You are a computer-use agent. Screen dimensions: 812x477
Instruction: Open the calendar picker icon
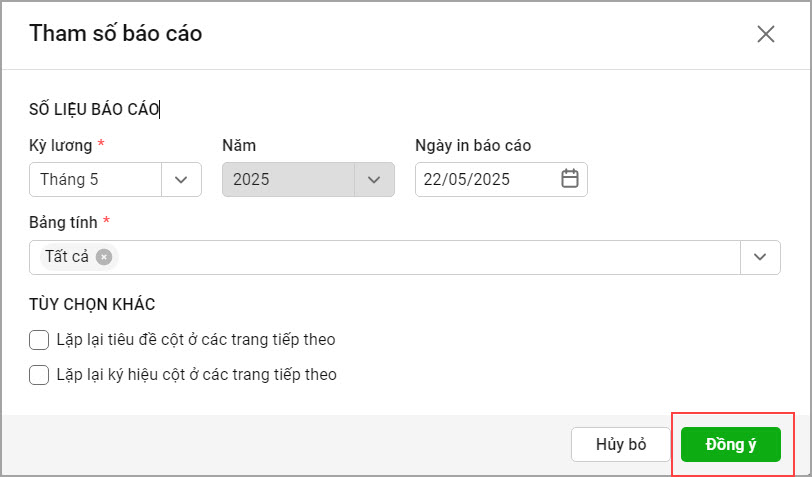click(570, 179)
